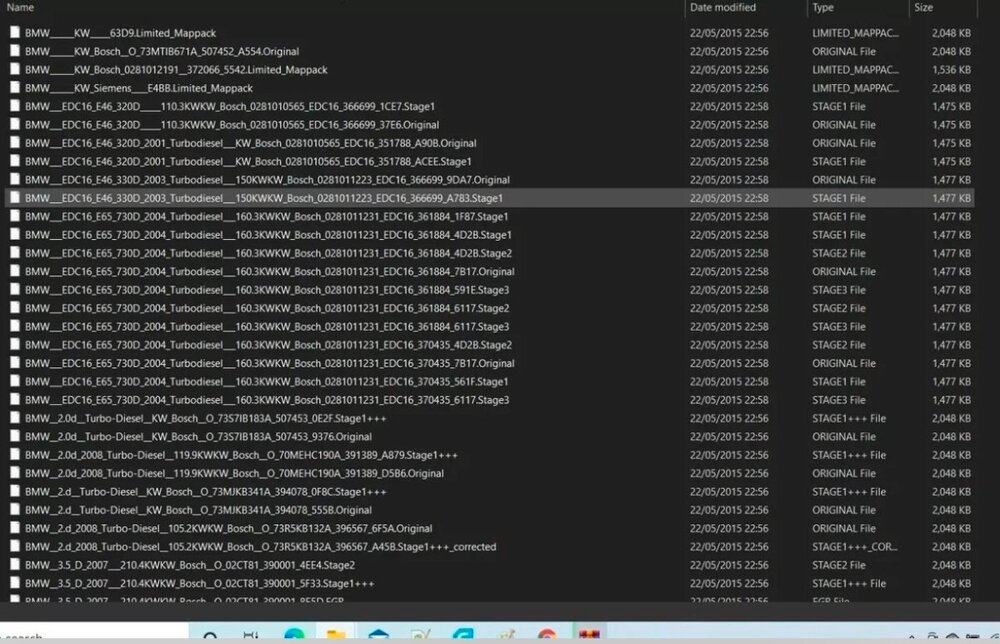Open Microsoft Edge from the taskbar
The width and height of the screenshot is (1000, 644).
click(x=294, y=634)
